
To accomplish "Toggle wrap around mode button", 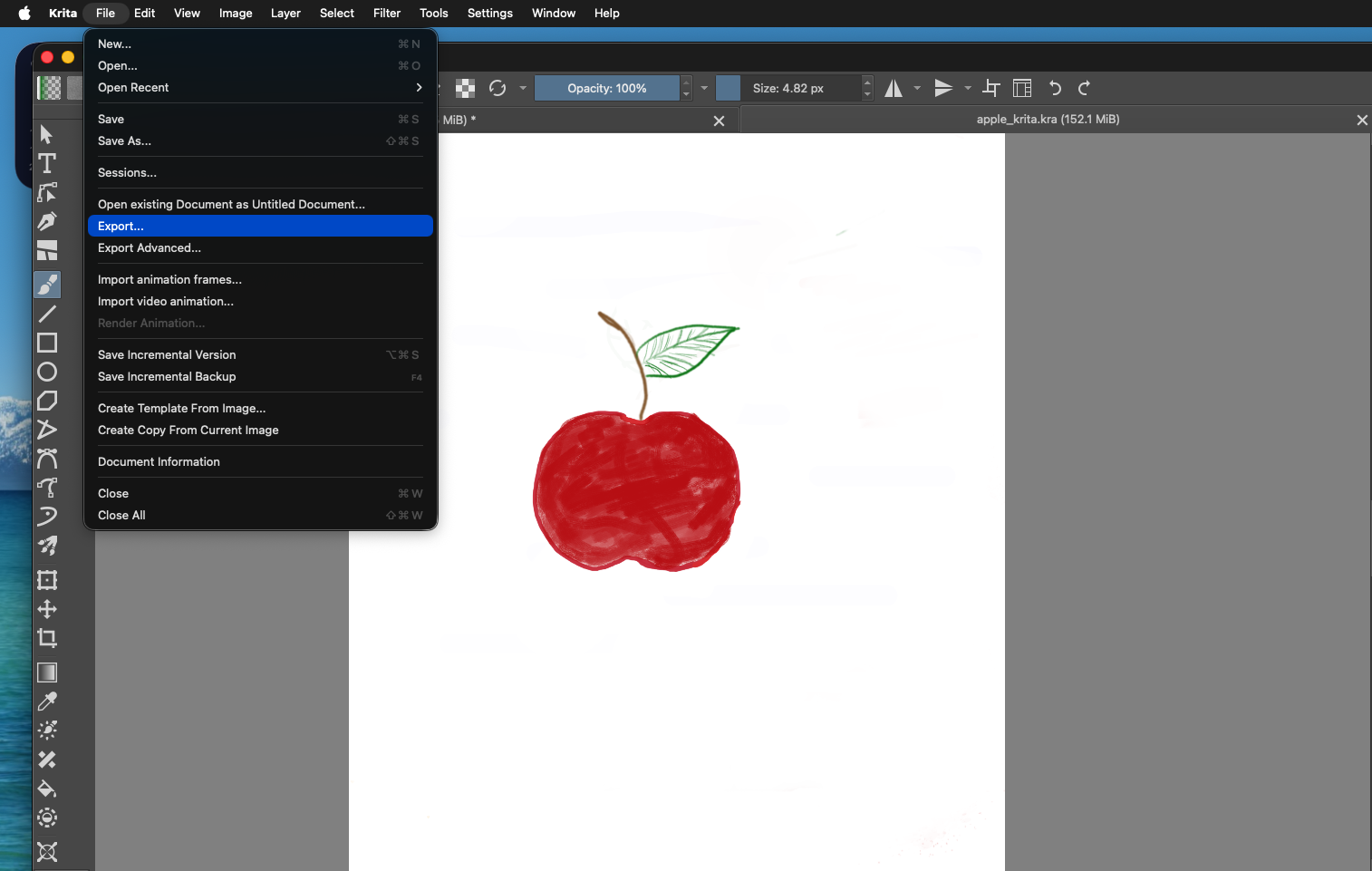I will [991, 88].
